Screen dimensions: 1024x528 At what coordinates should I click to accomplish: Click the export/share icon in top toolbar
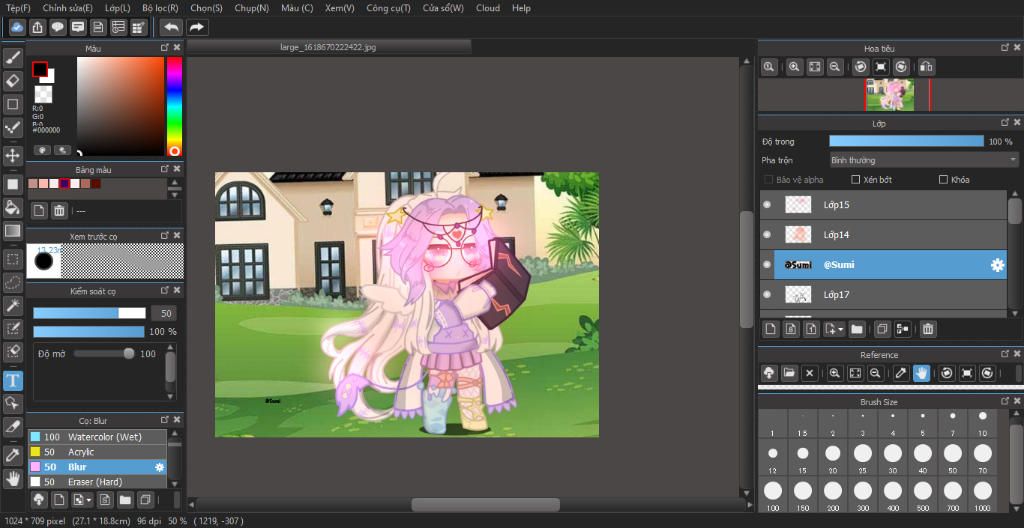click(37, 27)
